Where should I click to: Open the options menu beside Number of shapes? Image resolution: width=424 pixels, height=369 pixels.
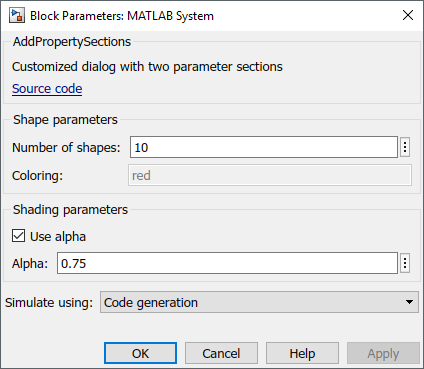tap(405, 147)
